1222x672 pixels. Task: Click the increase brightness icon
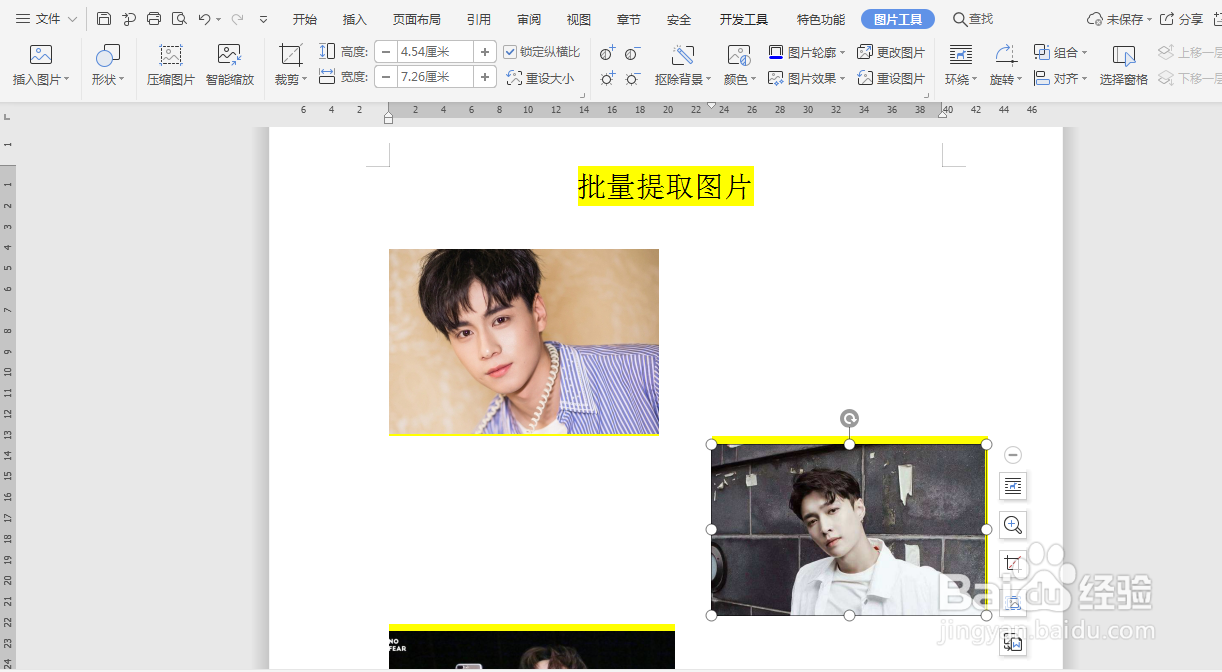pos(607,78)
